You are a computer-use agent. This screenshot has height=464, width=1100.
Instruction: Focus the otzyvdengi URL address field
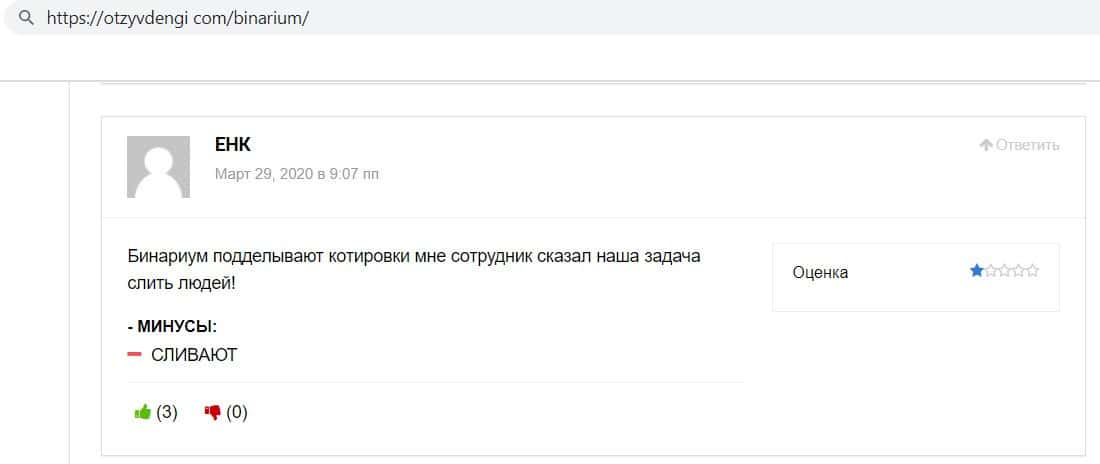pos(185,18)
